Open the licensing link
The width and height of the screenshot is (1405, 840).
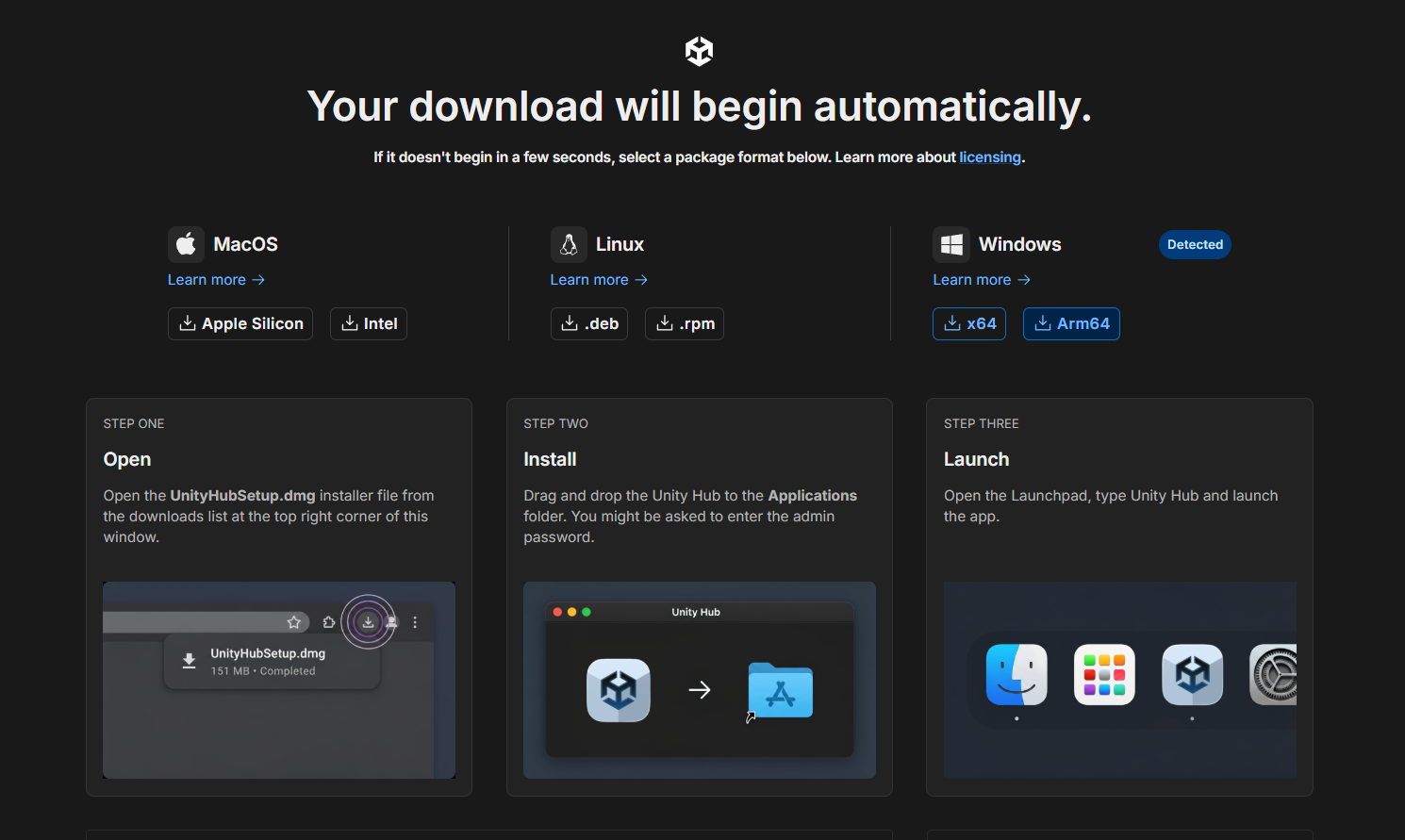pos(990,157)
